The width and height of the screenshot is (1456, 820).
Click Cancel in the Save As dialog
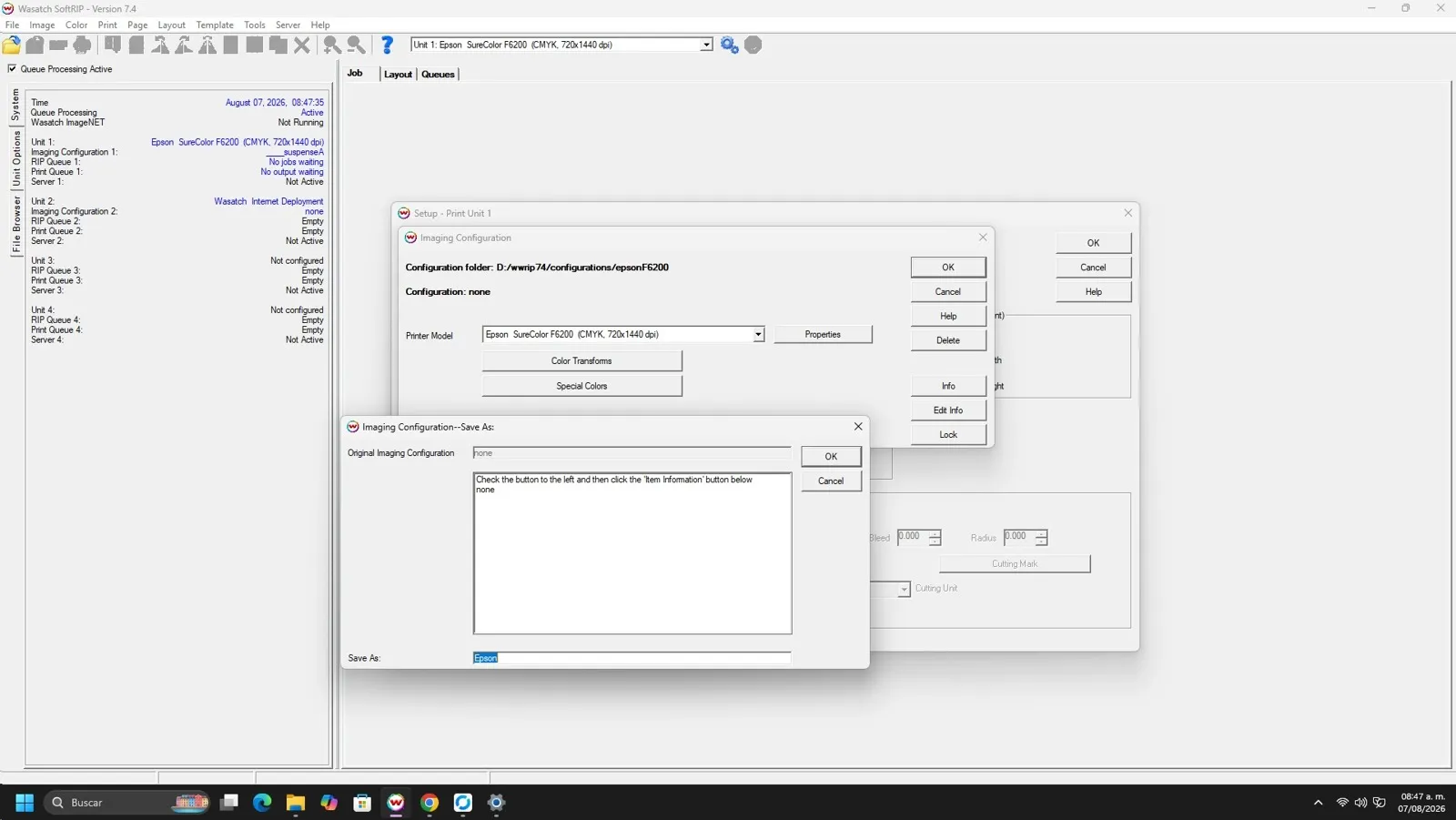coord(831,481)
